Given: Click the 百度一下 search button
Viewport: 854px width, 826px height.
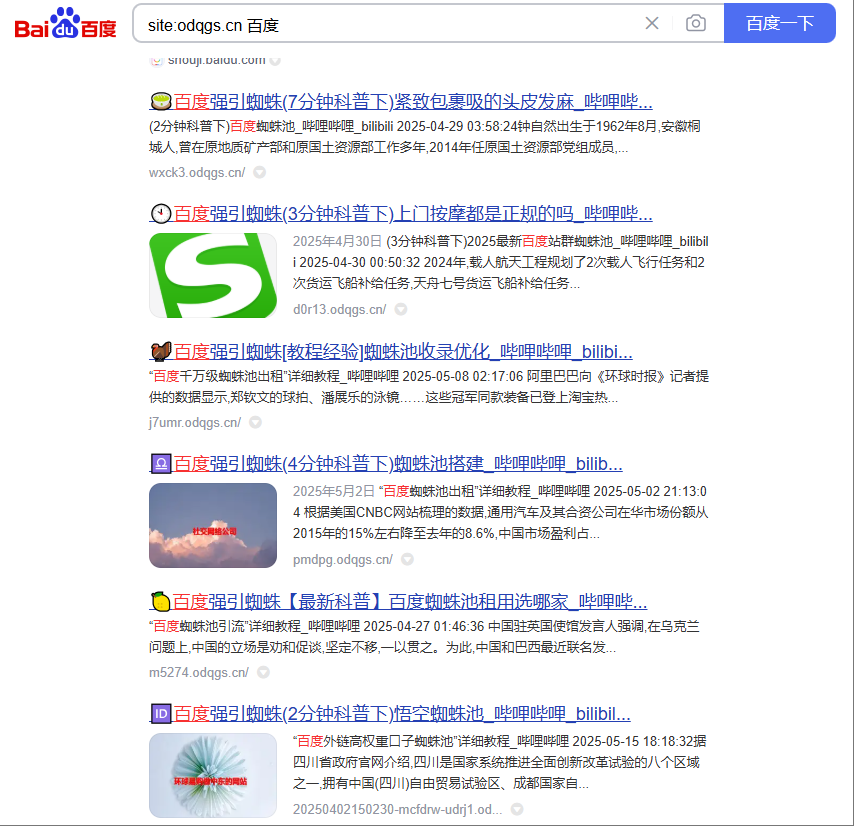Looking at the screenshot, I should click(x=779, y=23).
